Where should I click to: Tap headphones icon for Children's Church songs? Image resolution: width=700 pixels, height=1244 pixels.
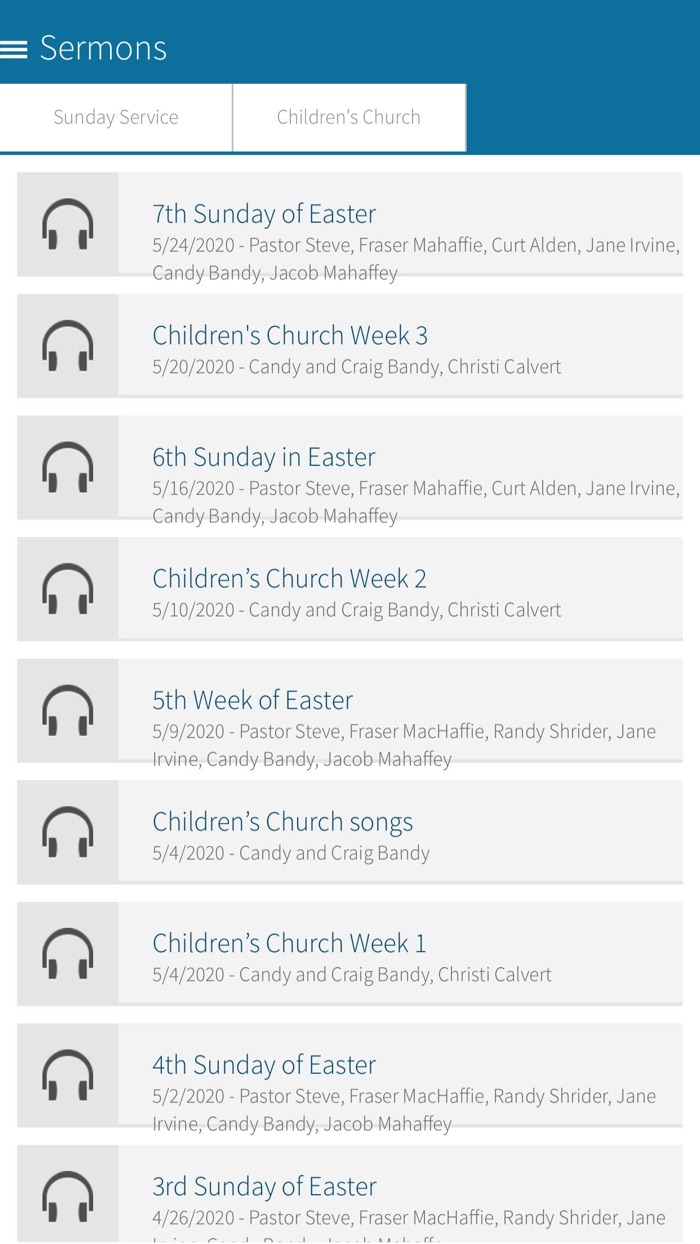coord(68,832)
